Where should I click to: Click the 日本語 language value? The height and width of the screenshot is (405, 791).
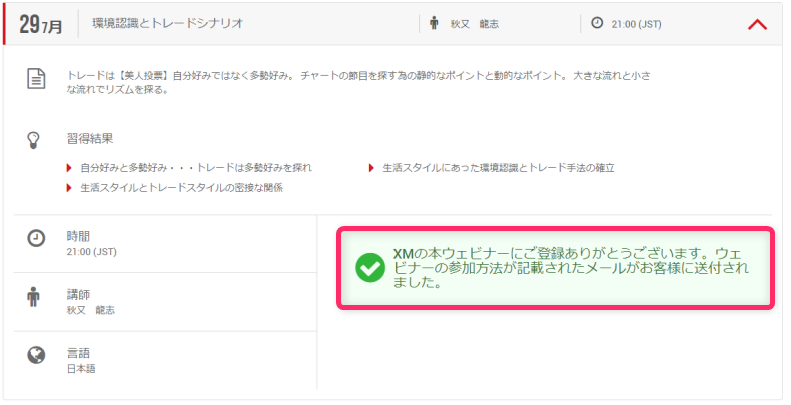point(81,369)
